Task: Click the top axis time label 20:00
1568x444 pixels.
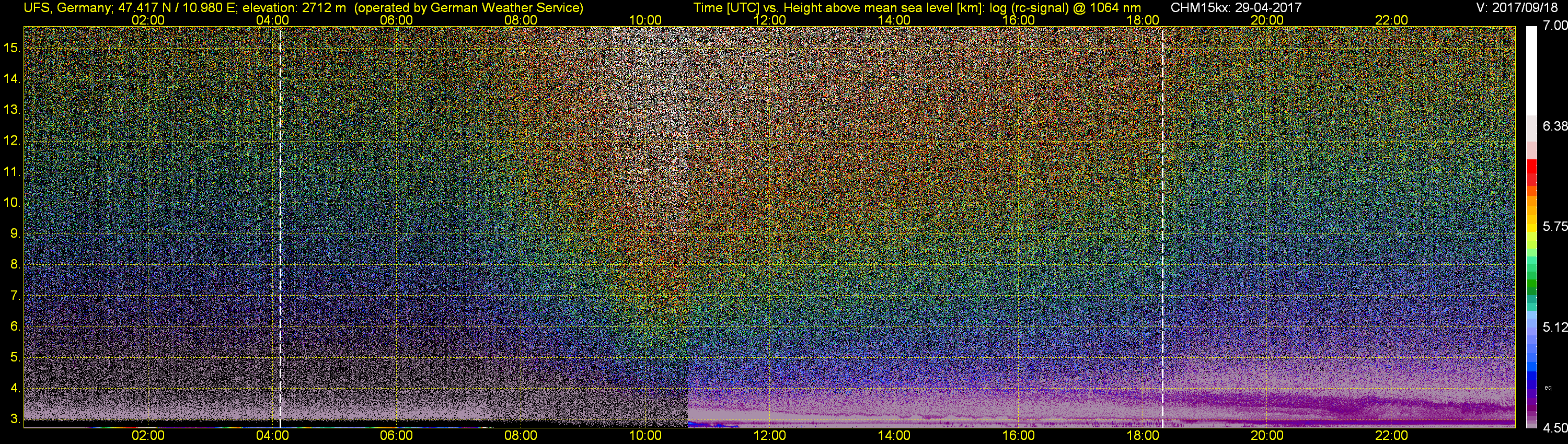Action: pyautogui.click(x=1267, y=20)
